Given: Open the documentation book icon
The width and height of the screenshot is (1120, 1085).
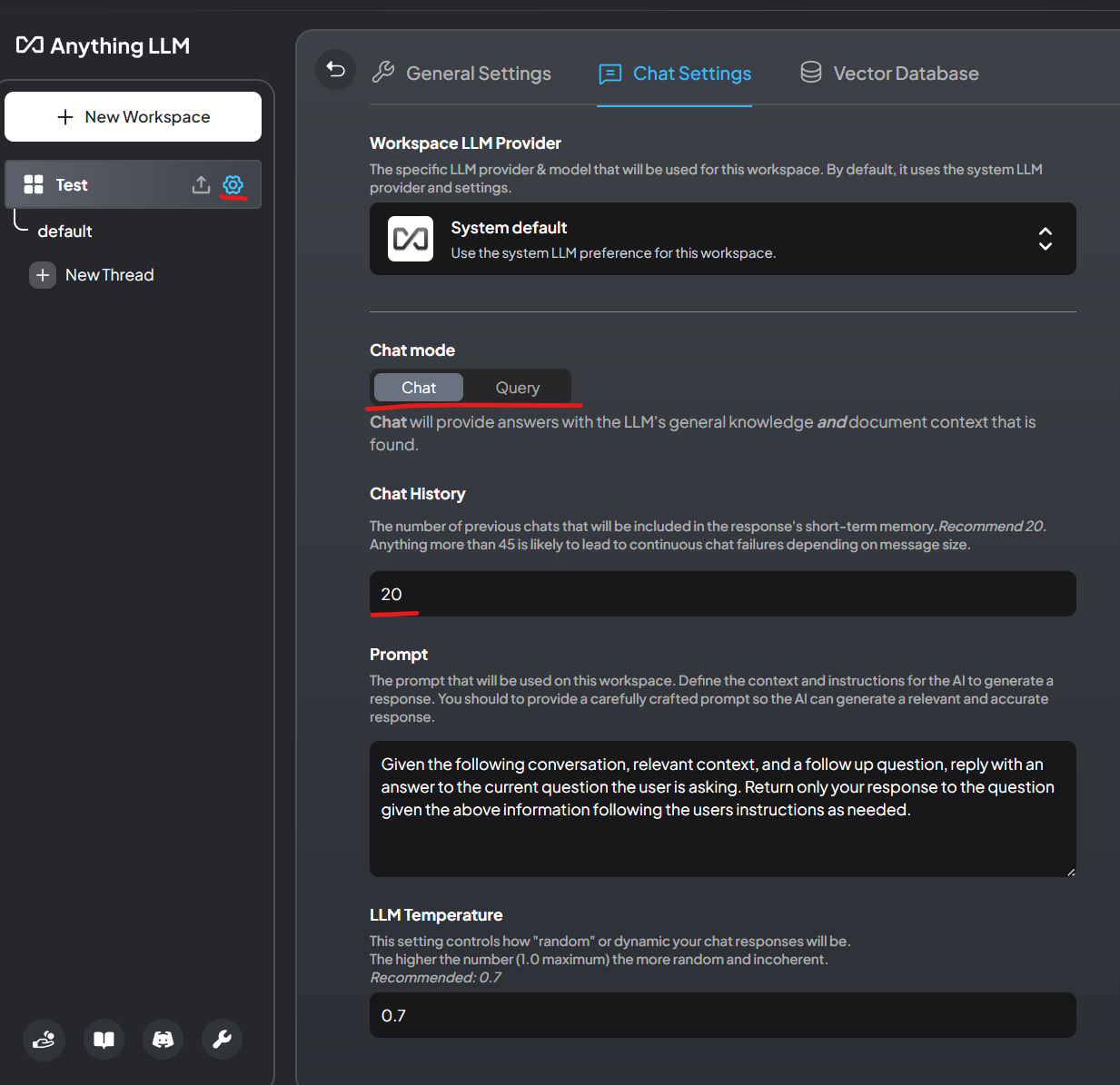Looking at the screenshot, I should pyautogui.click(x=104, y=1040).
